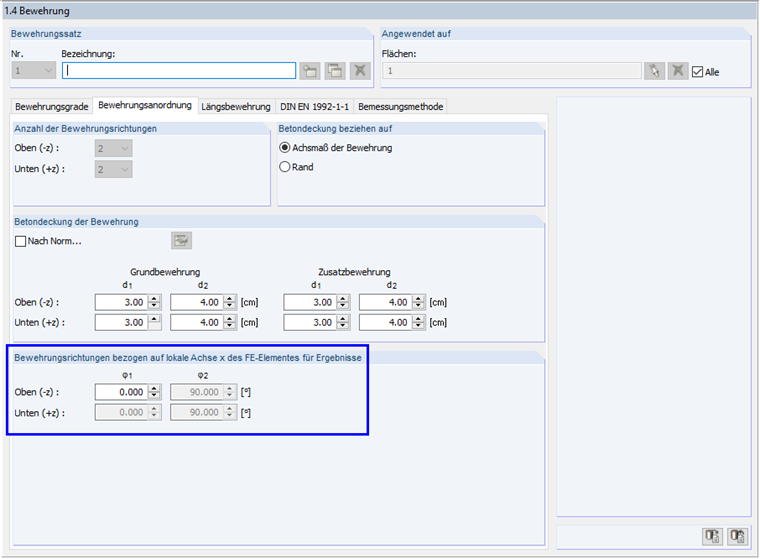Click Grundbewehrung d2 Oben value field
This screenshot has height=559, width=760.
pos(197,302)
